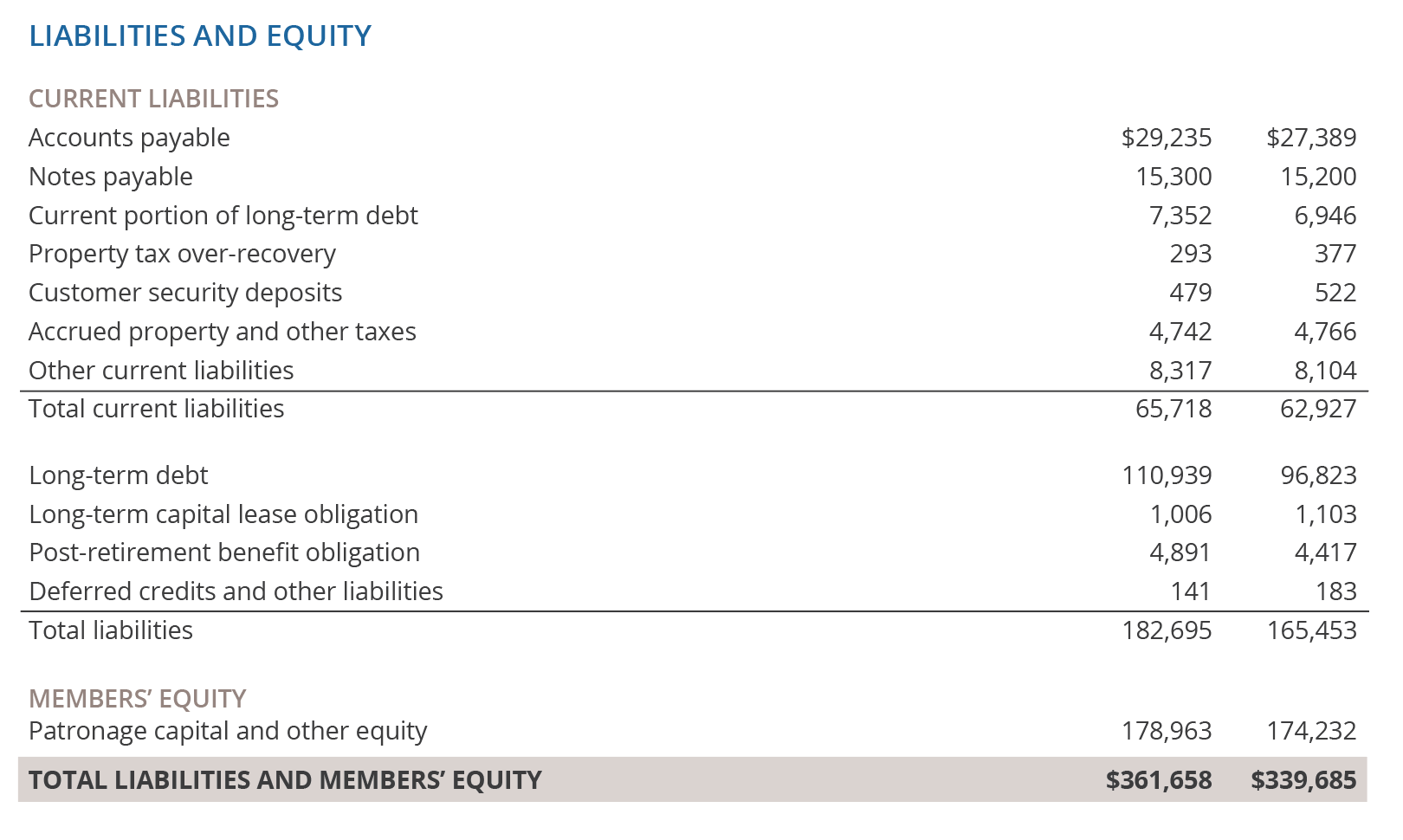Select the 65,718 total current liabilities value
This screenshot has height=840, width=1403.
pos(1173,409)
